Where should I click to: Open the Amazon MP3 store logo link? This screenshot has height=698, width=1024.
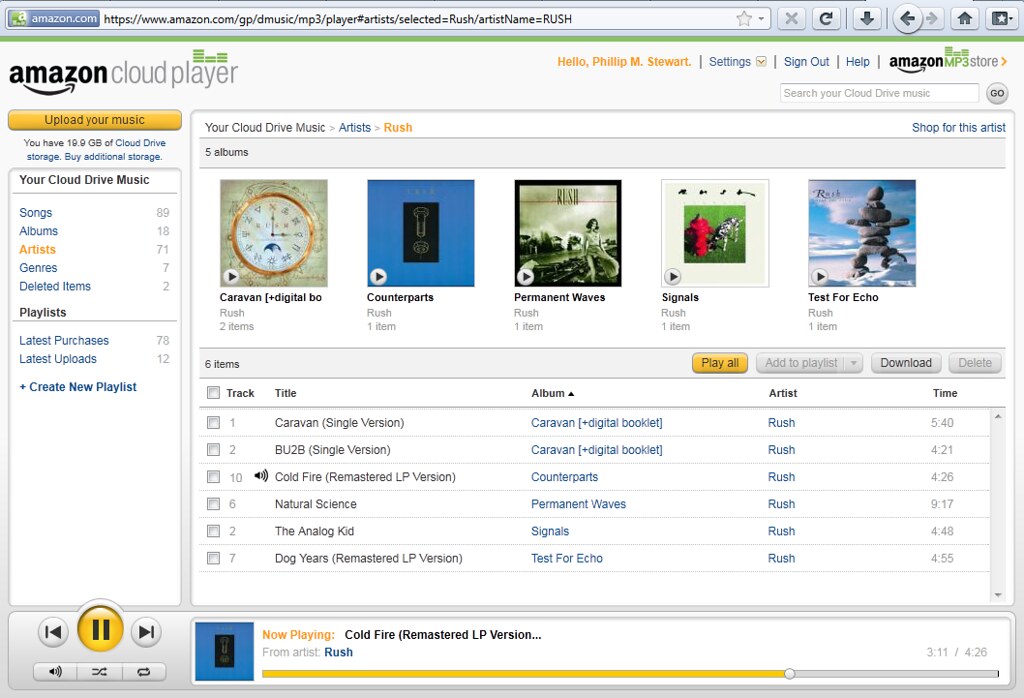tap(948, 61)
